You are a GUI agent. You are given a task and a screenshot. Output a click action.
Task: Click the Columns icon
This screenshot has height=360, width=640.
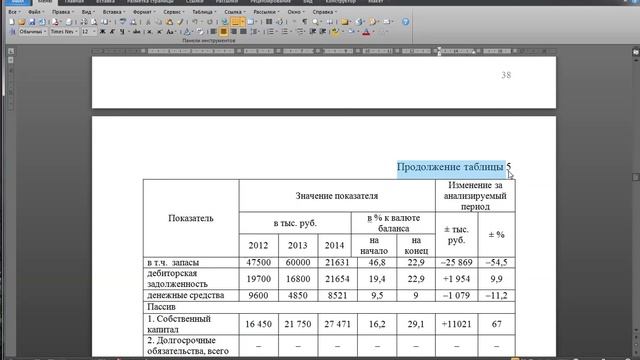click(269, 22)
